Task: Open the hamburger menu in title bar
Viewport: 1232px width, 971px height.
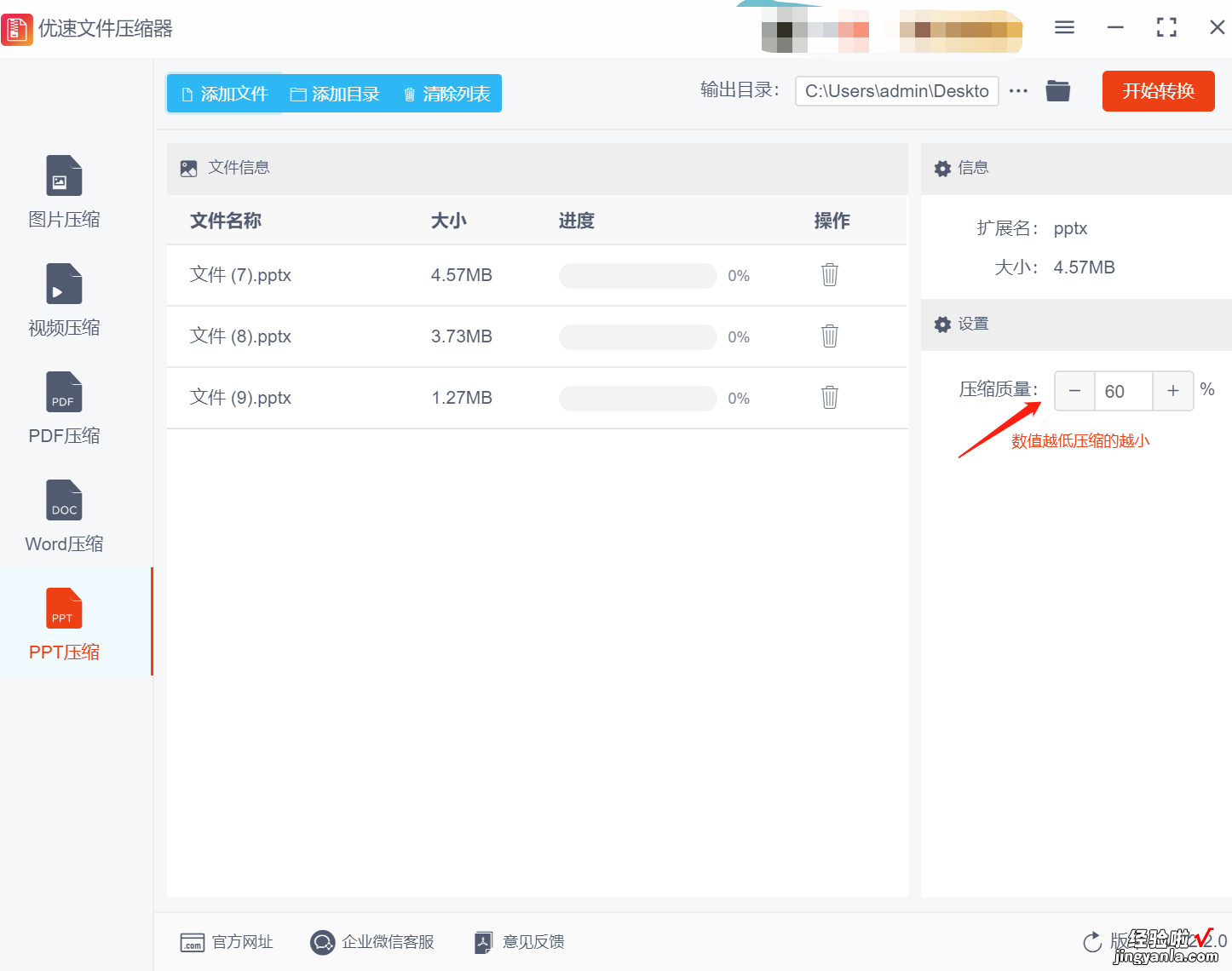Action: coord(1064,28)
